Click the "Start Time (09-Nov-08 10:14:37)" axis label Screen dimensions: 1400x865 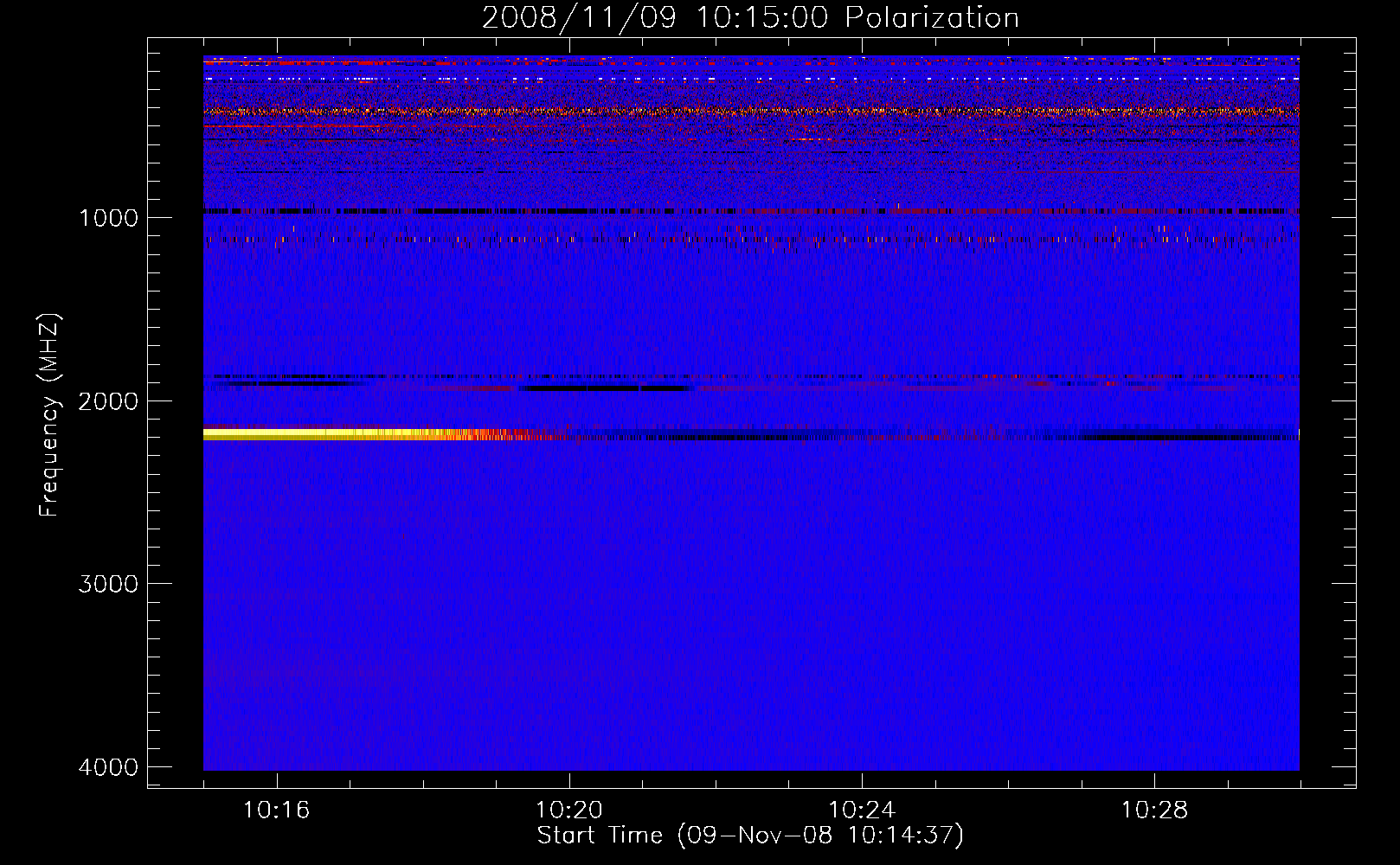750,836
